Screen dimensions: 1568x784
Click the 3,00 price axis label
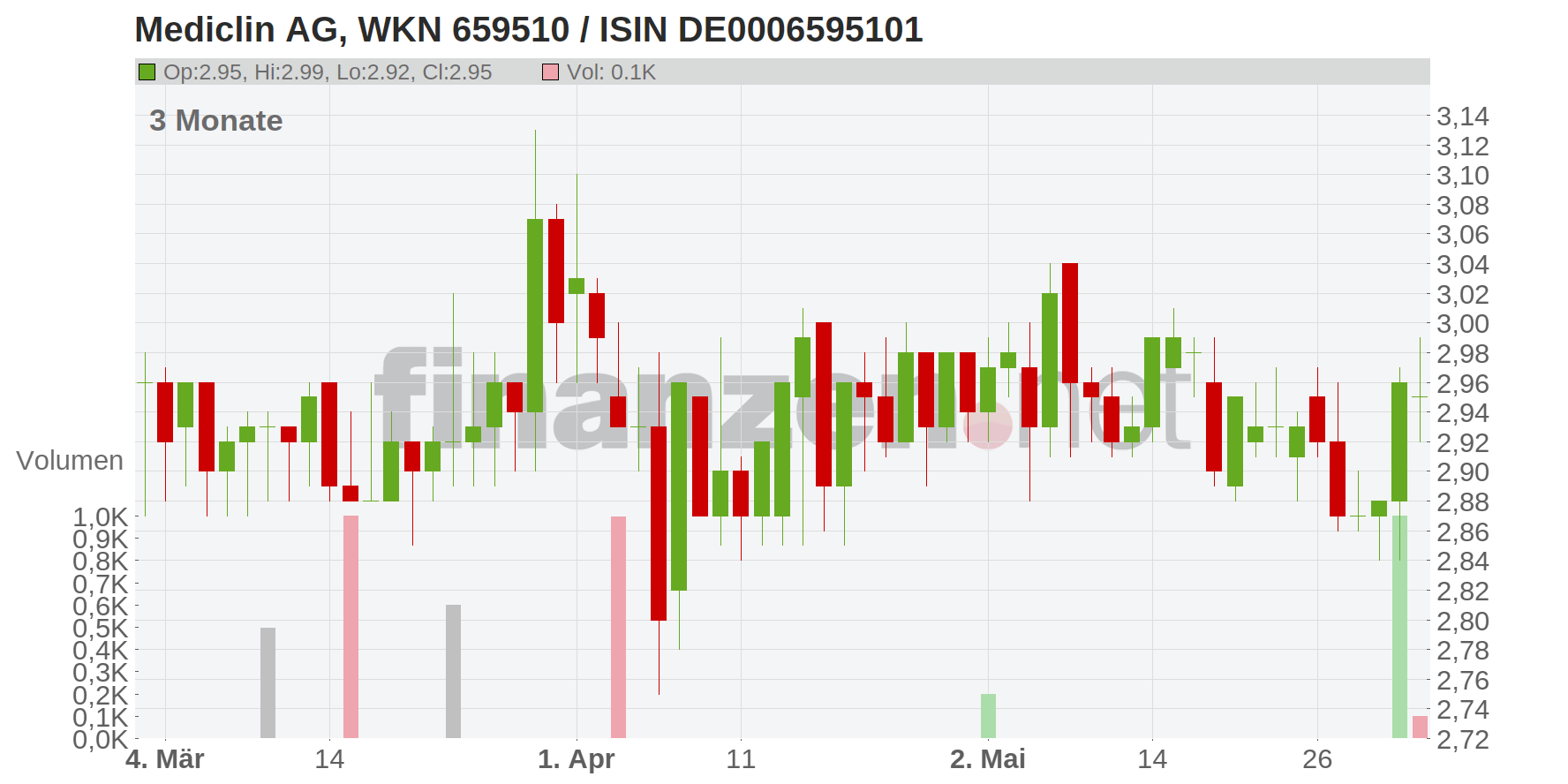coord(1462,324)
